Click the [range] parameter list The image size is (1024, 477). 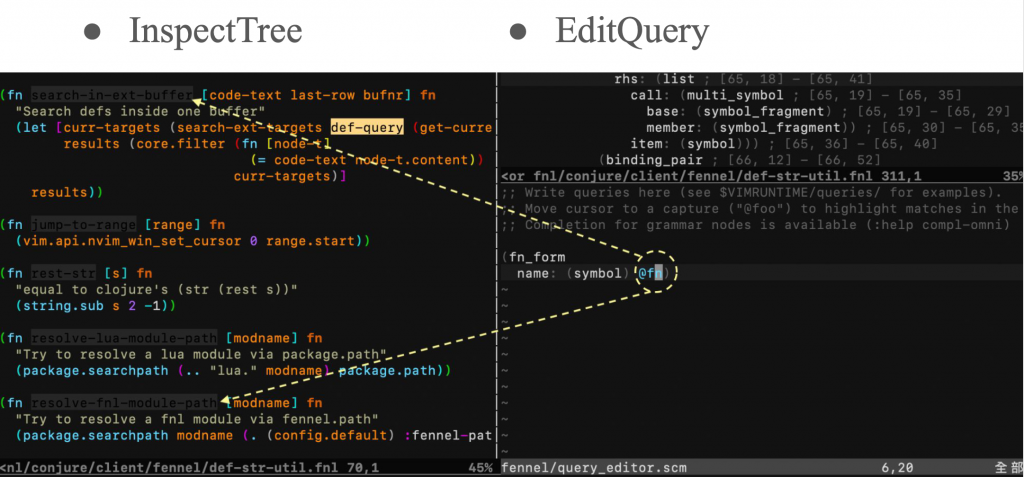[x=172, y=225]
